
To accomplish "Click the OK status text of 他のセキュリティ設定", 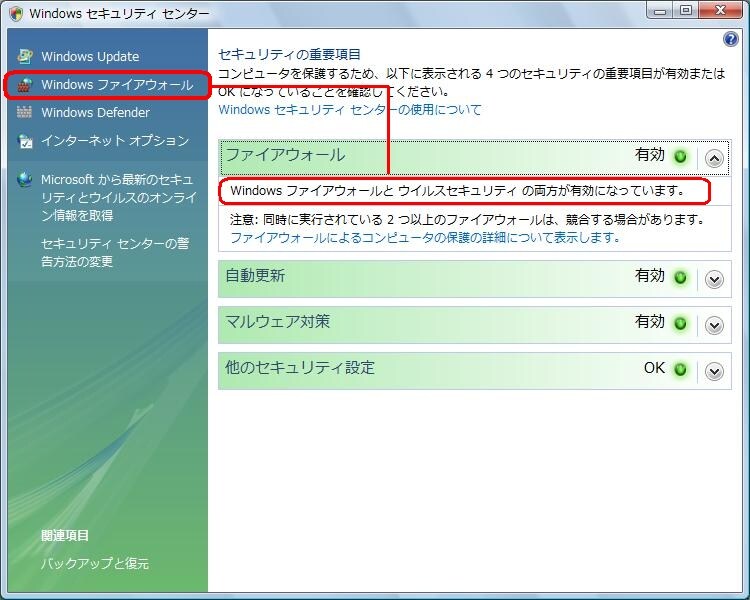I will click(x=654, y=367).
